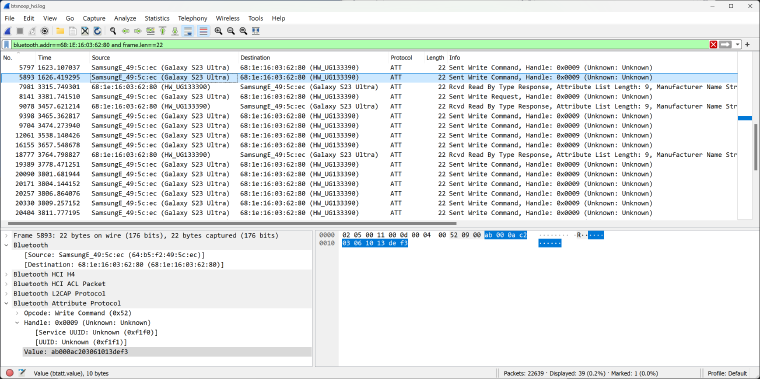
Task: Open the Telephony menu
Action: pos(193,18)
